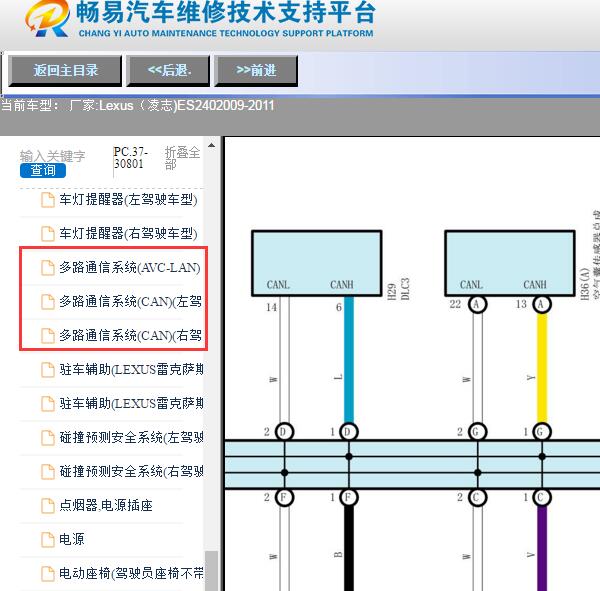Viewport: 600px width, 591px height.
Task: Open 电动座椅(驾驶员座椅不带 entry
Action: tap(131, 573)
